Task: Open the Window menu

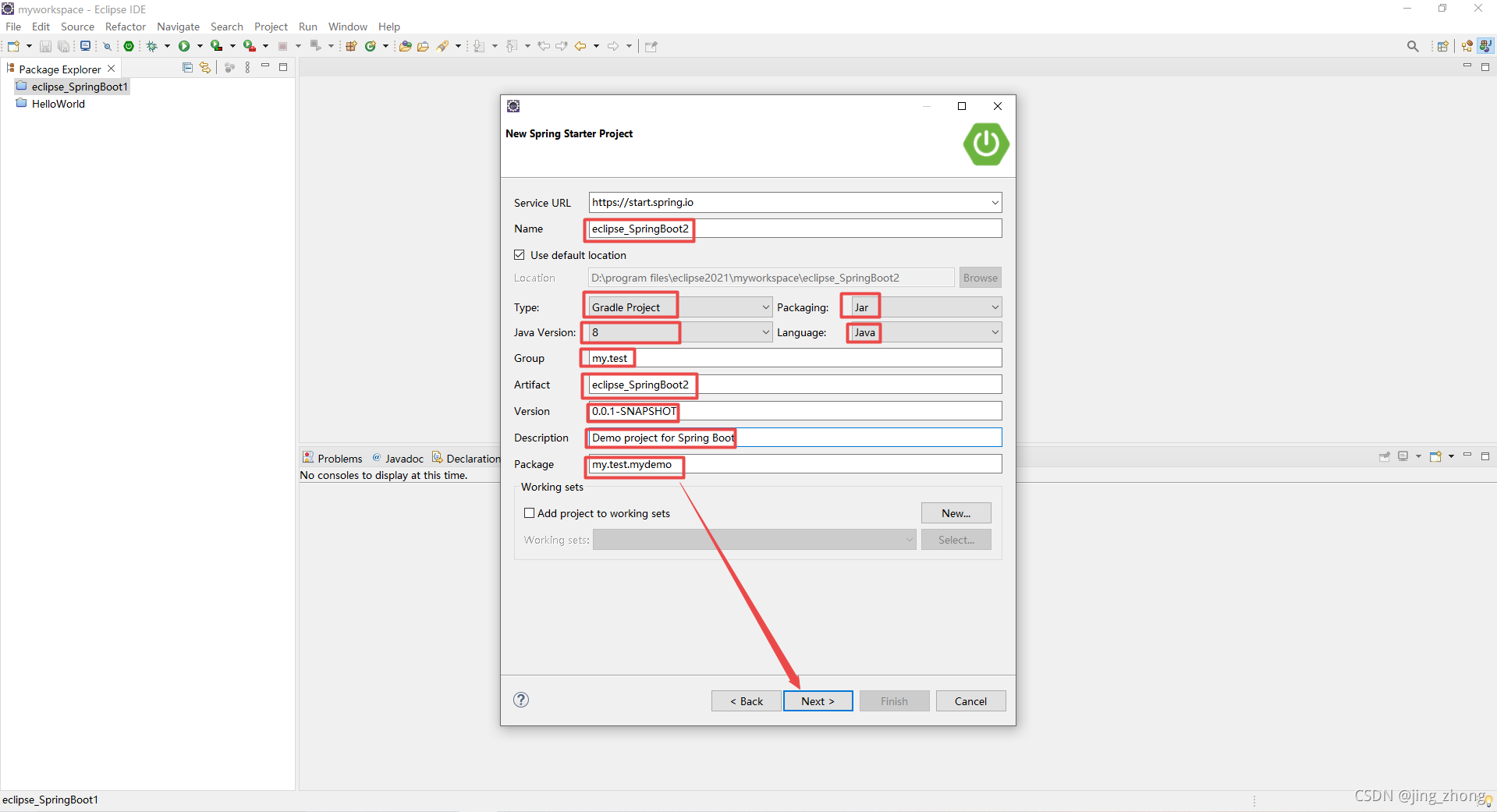Action: 347,27
